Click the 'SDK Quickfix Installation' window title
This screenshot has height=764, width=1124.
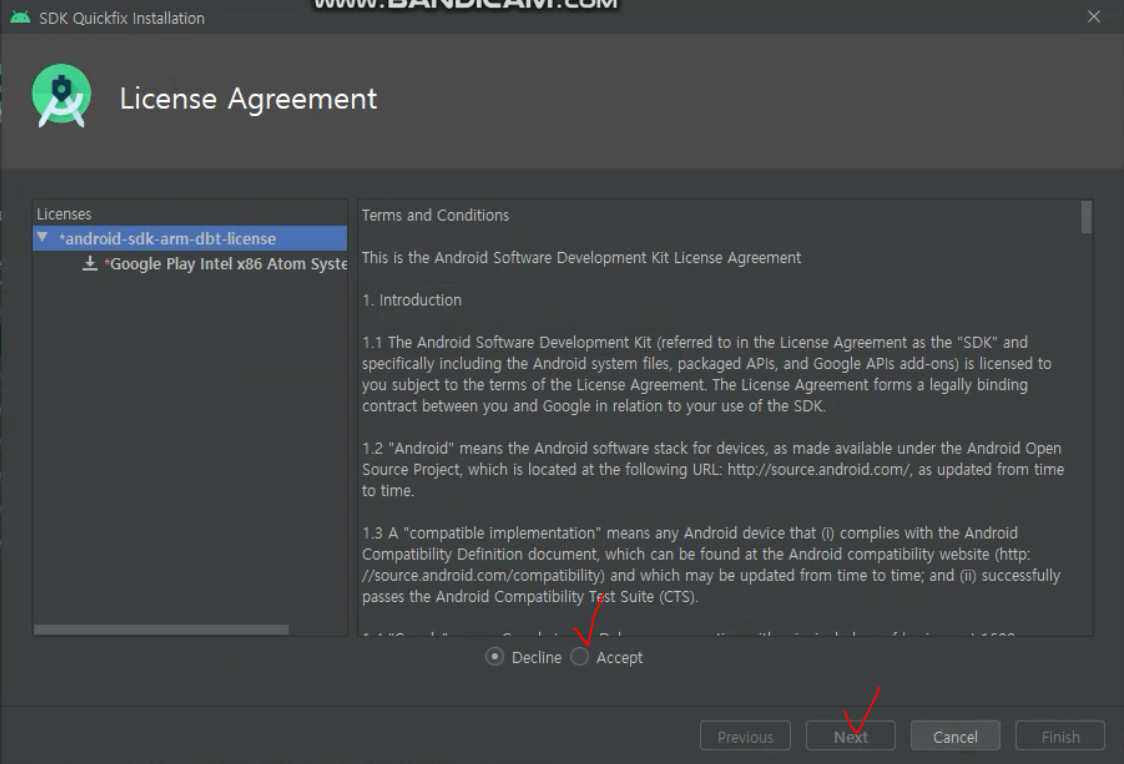[x=122, y=18]
